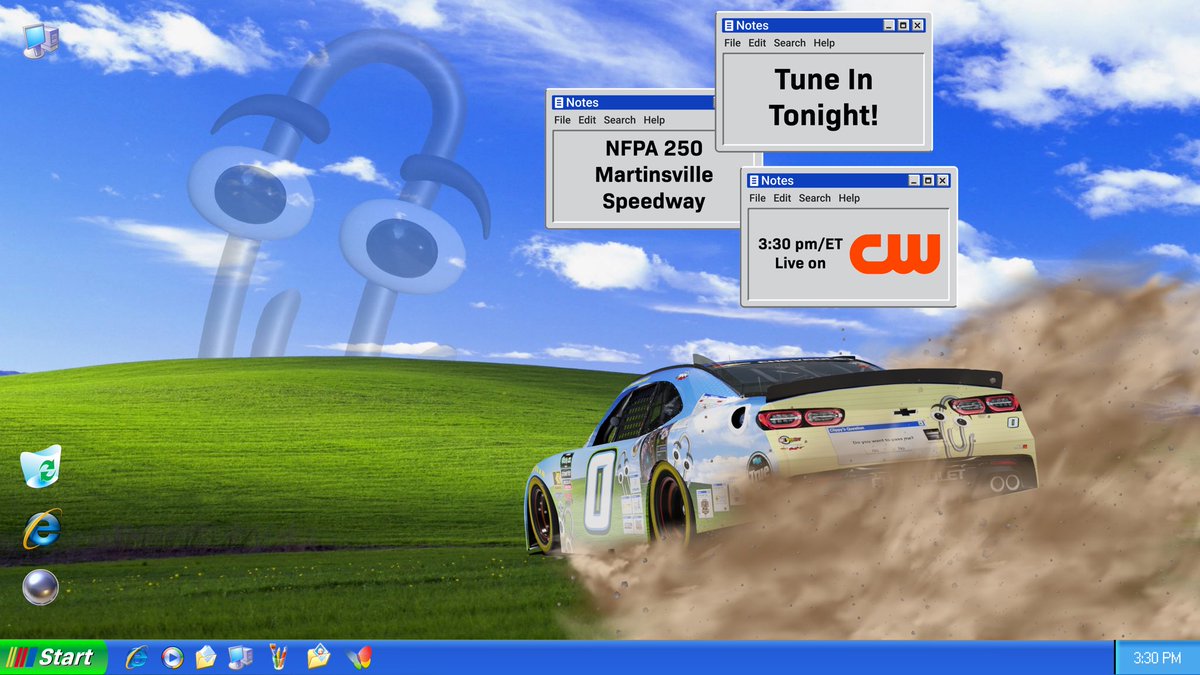
Task: Launch Internet Explorer from taskbar quick launch
Action: tap(137, 657)
